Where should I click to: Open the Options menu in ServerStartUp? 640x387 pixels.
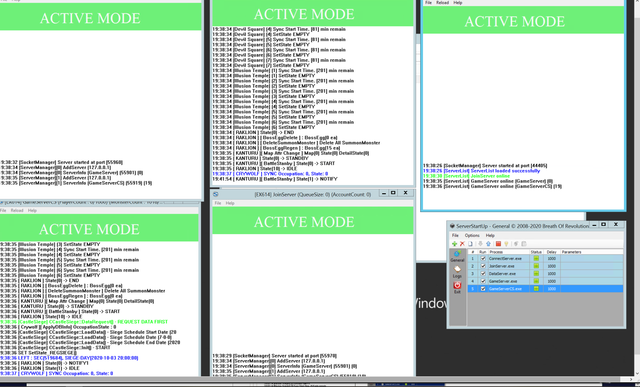point(472,235)
